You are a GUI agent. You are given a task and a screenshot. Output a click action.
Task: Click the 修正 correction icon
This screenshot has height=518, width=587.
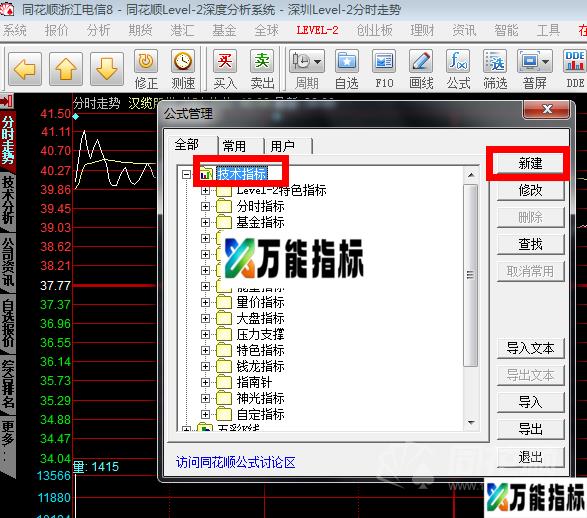[146, 70]
